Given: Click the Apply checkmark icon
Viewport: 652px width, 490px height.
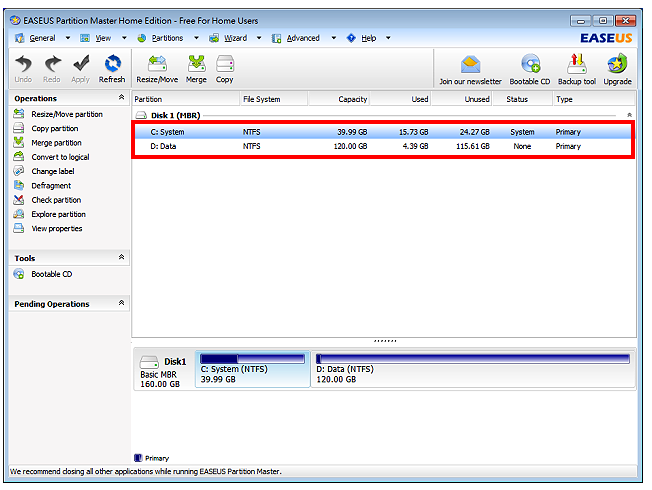Looking at the screenshot, I should pos(81,64).
